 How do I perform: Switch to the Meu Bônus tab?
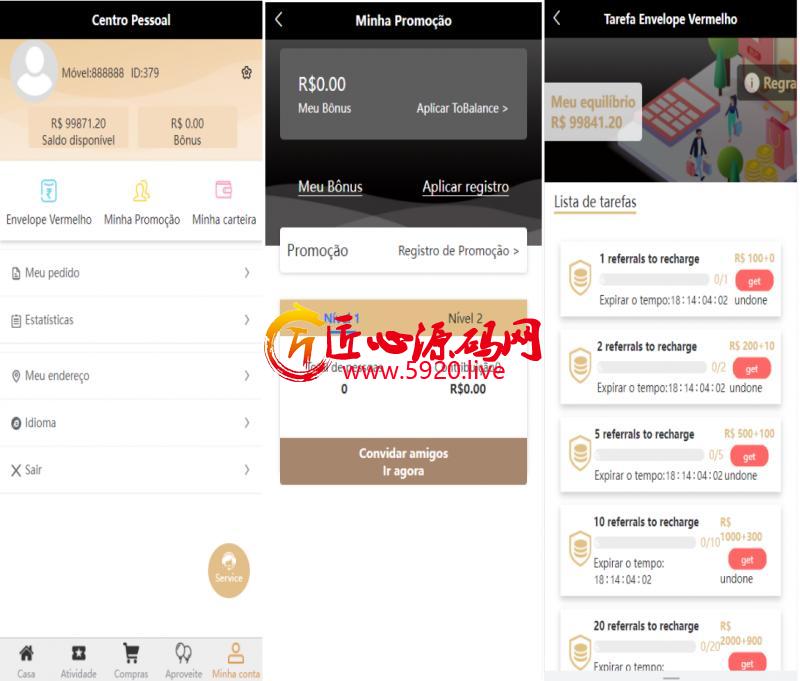[x=330, y=187]
